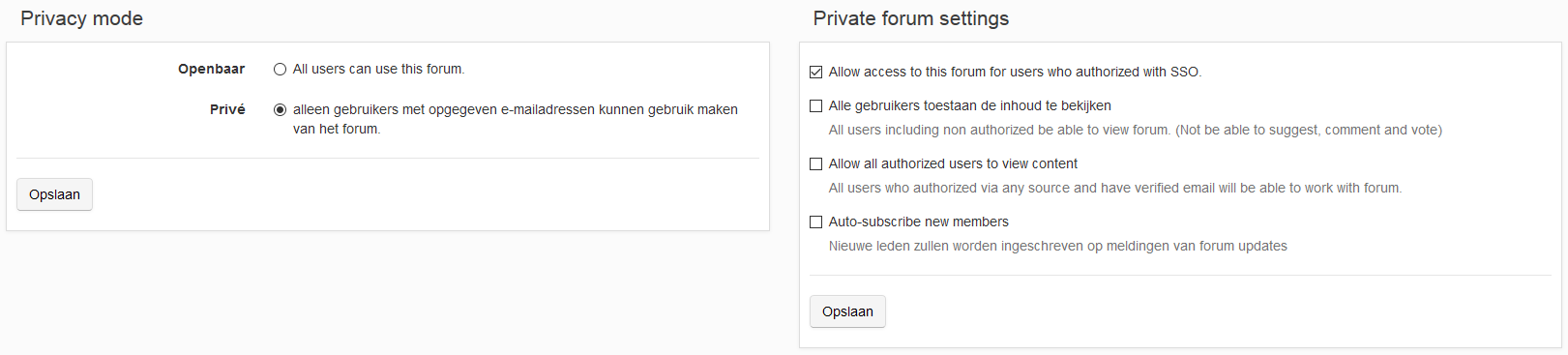
Task: Uncheck the SSO forum access checkbox
Action: pyautogui.click(x=815, y=72)
